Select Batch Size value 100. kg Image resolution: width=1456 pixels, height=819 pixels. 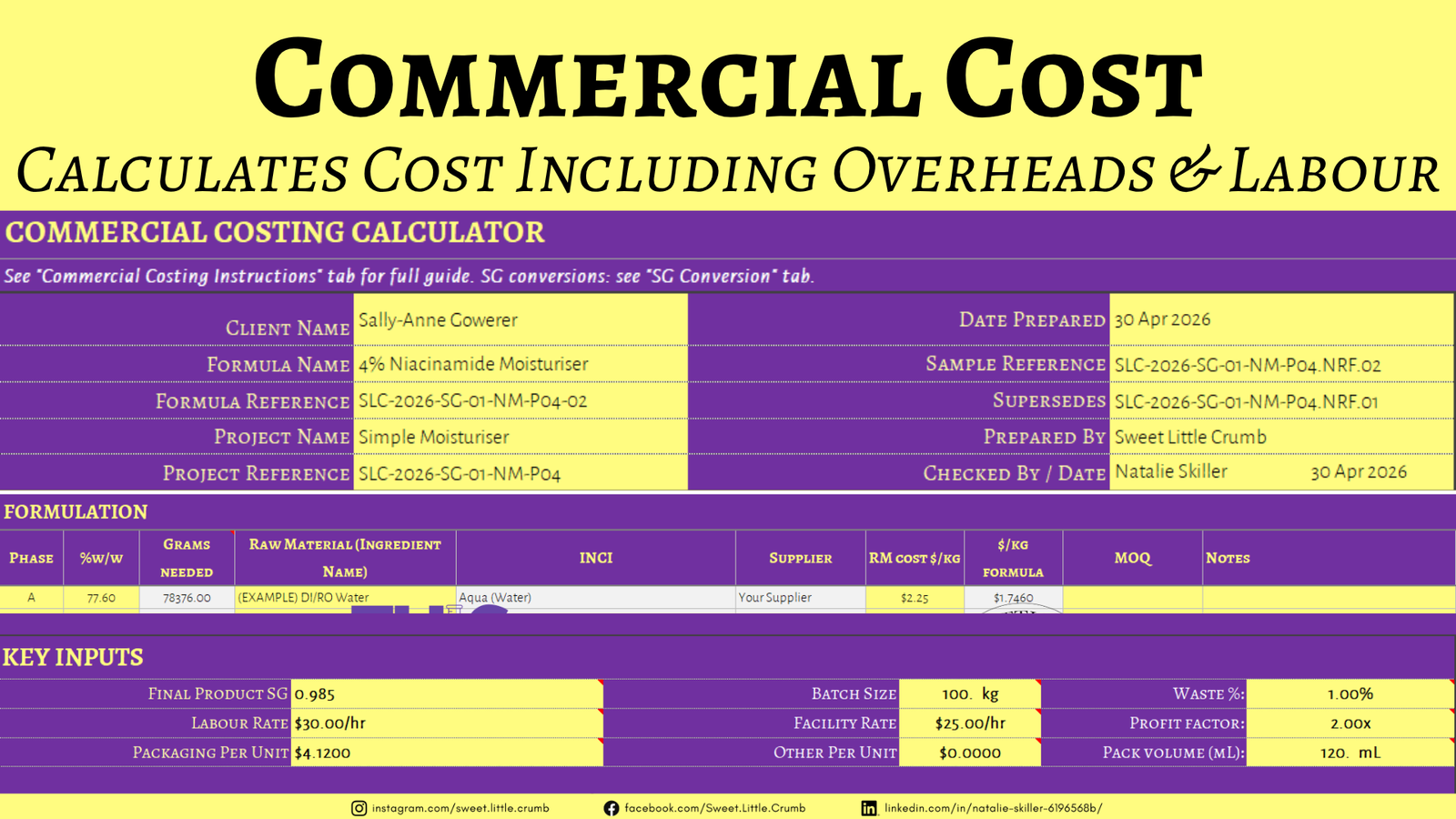tap(970, 693)
